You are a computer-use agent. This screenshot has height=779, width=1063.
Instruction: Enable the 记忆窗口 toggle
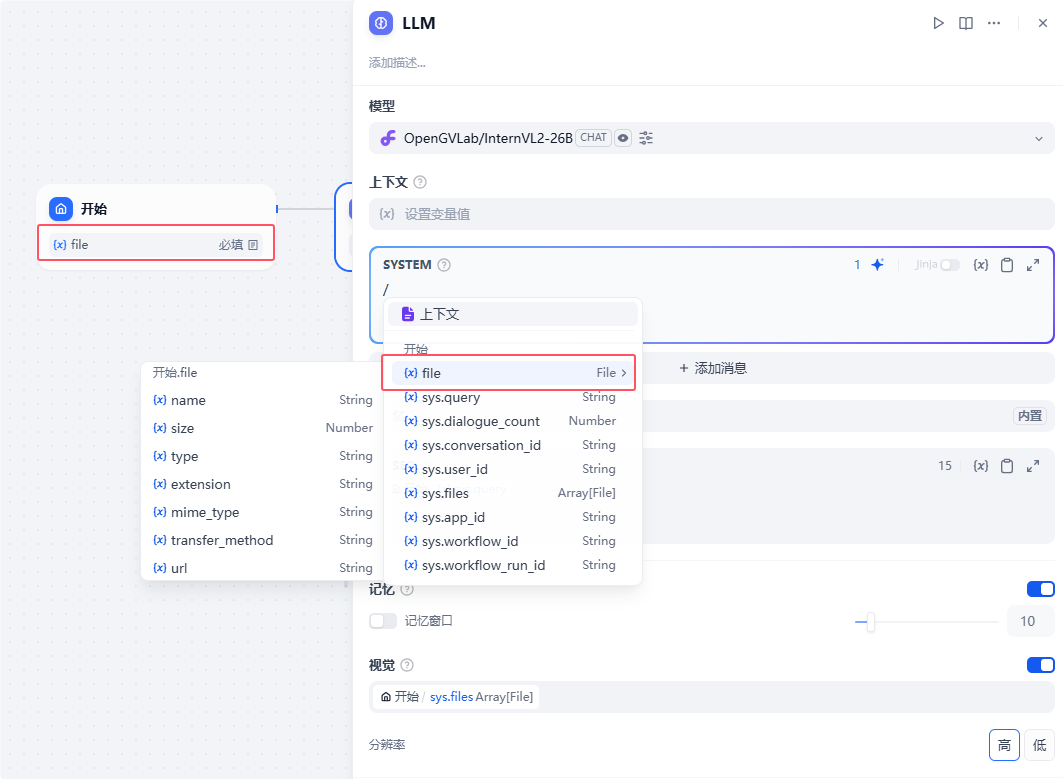pos(383,621)
